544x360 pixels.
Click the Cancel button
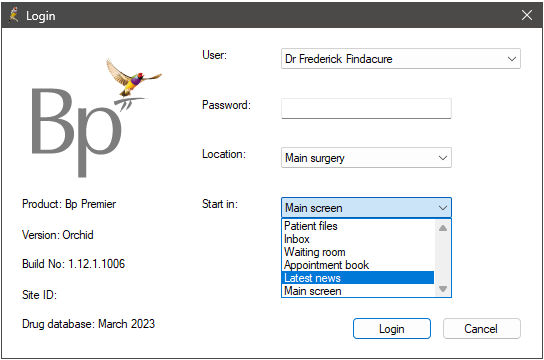[482, 328]
